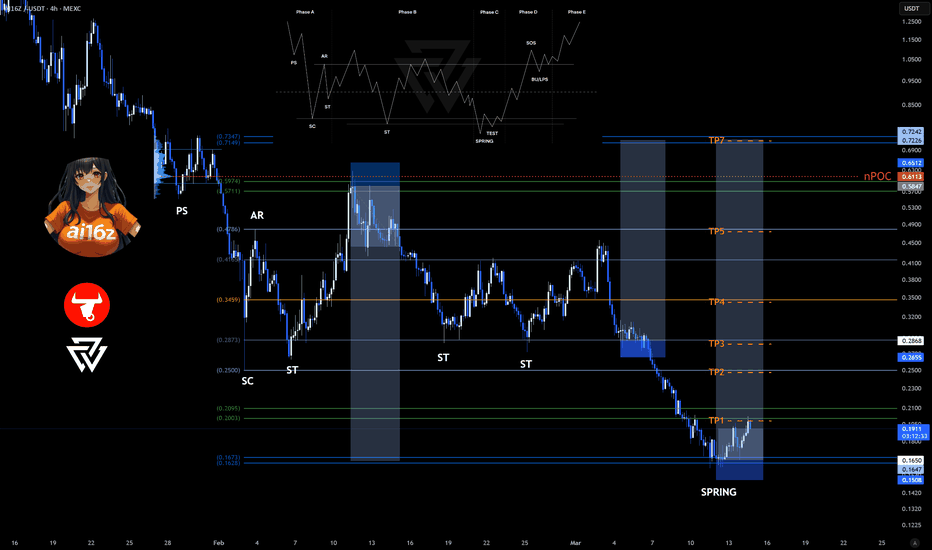Click the 0.7226 price tag on the axis
Screen dimensions: 932x550
click(x=911, y=140)
